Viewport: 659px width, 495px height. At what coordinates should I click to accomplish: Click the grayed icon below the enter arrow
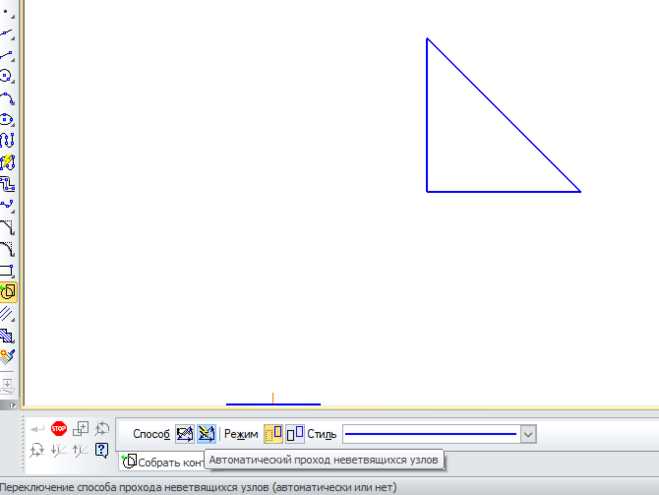37,450
